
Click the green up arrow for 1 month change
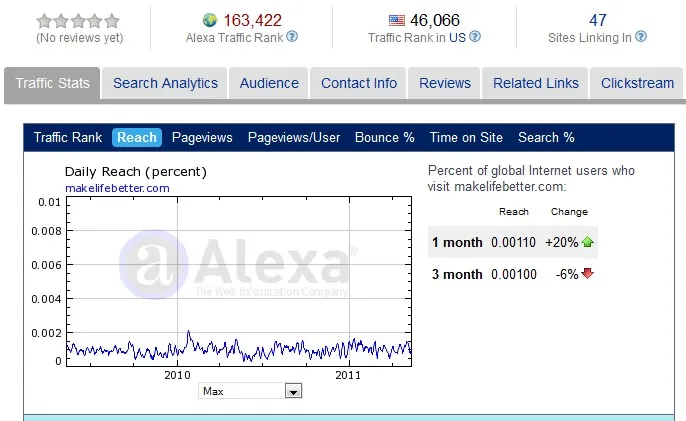coord(588,242)
